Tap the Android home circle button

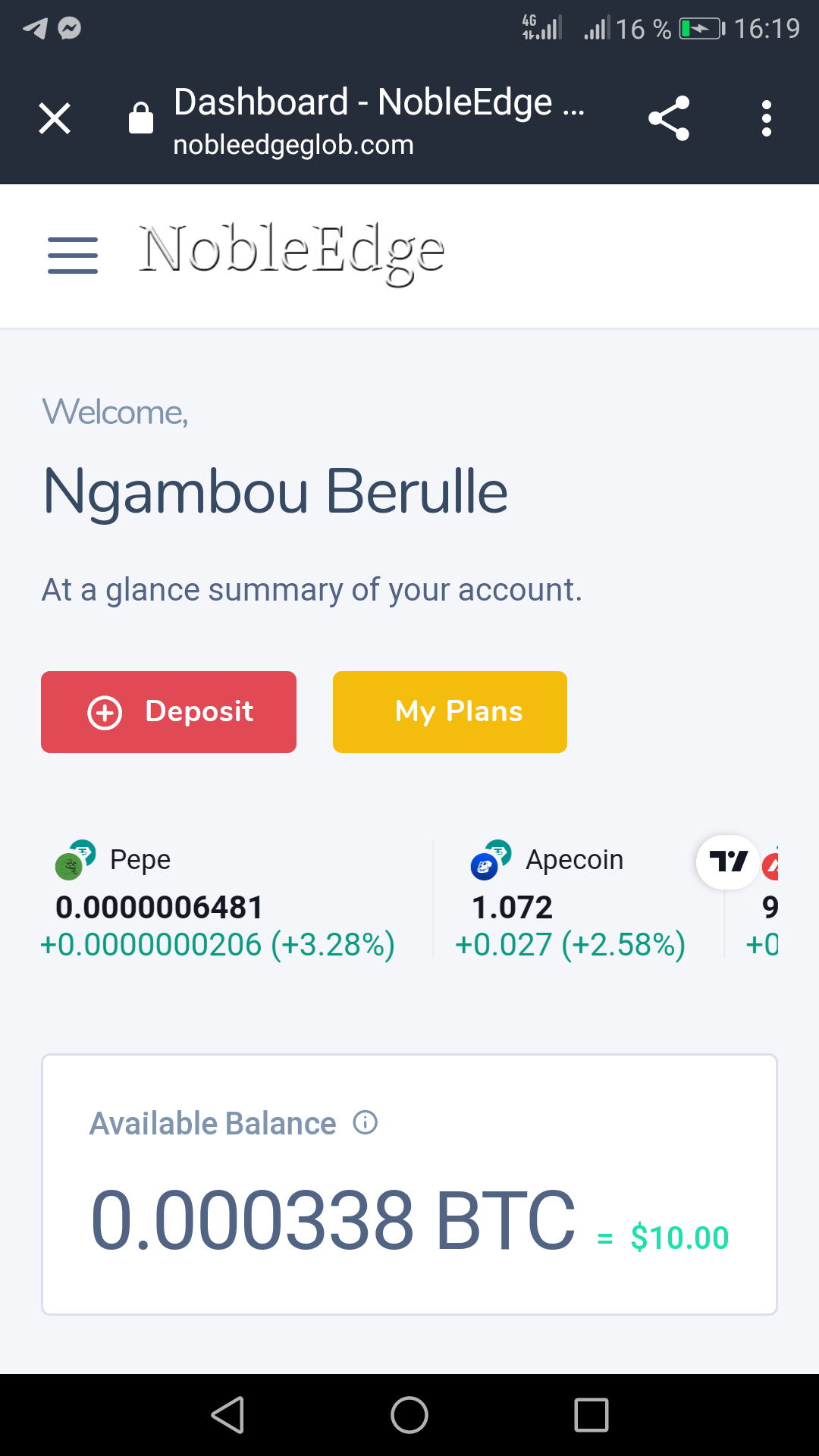click(x=409, y=1415)
